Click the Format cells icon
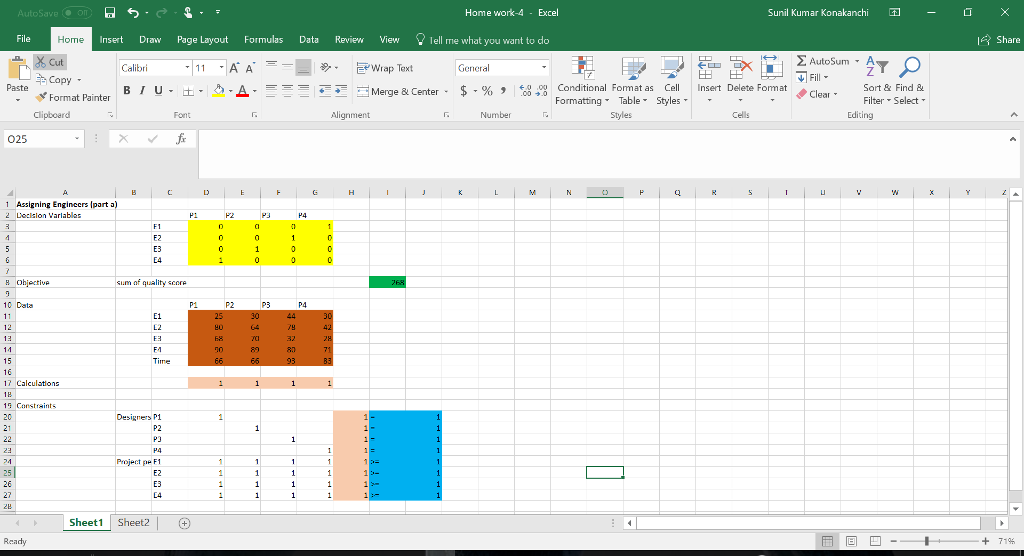 (771, 67)
